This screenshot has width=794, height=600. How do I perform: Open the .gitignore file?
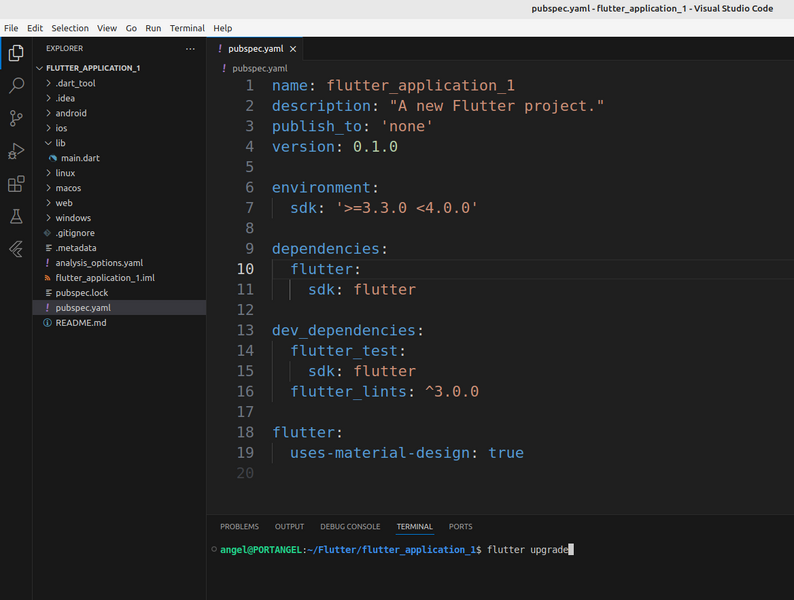click(x=75, y=233)
